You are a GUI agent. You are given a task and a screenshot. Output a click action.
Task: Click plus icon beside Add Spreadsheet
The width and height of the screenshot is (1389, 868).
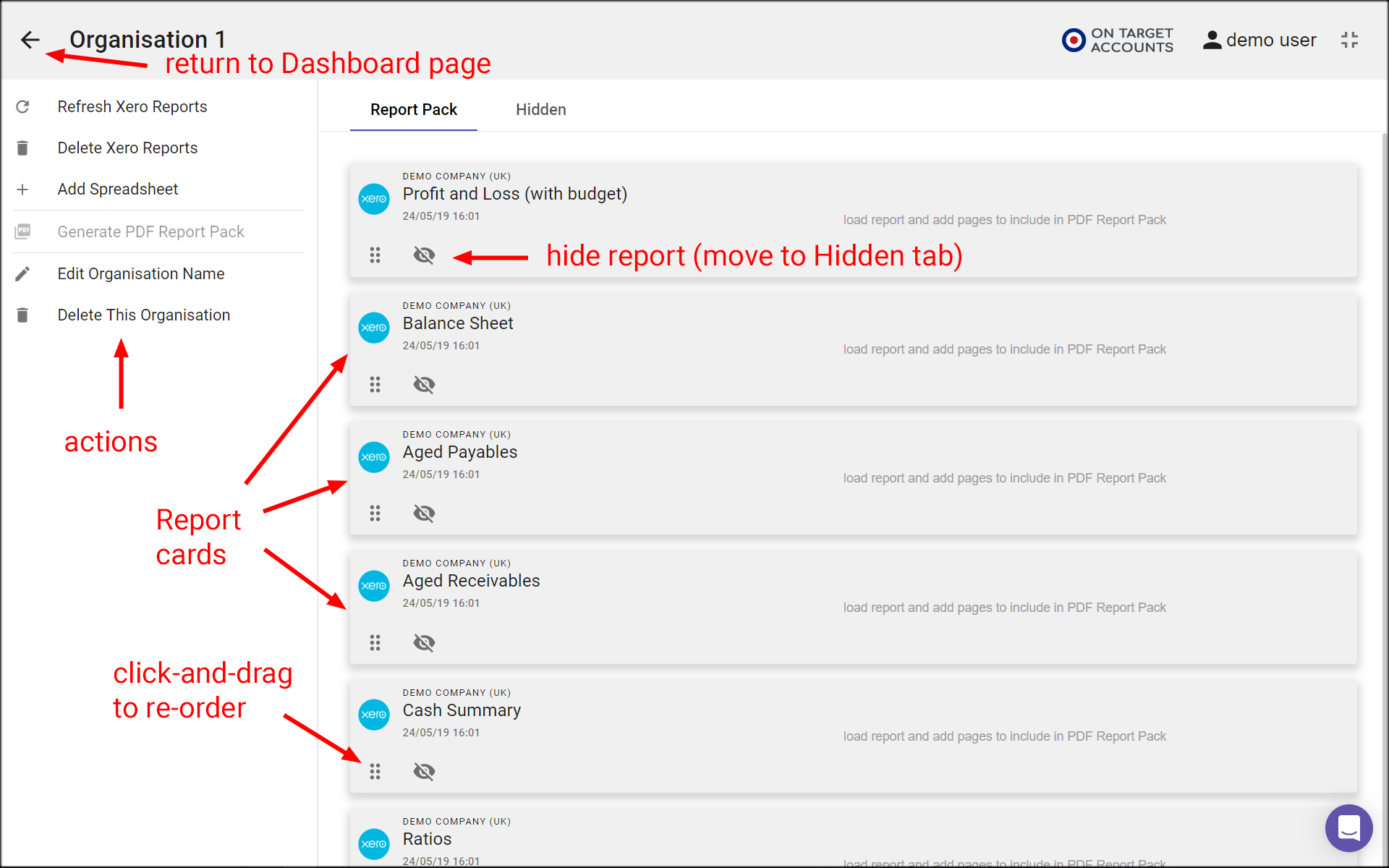(x=22, y=190)
